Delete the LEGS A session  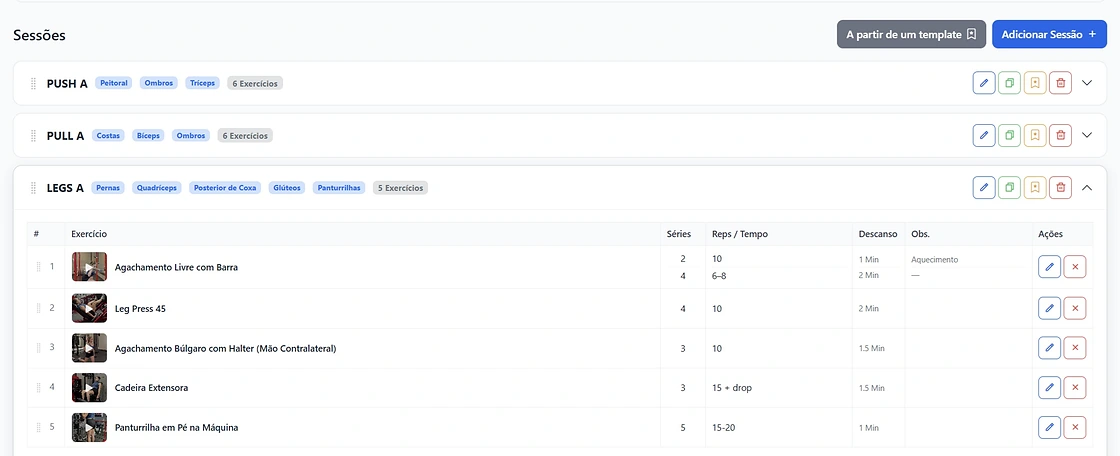[x=1061, y=187]
